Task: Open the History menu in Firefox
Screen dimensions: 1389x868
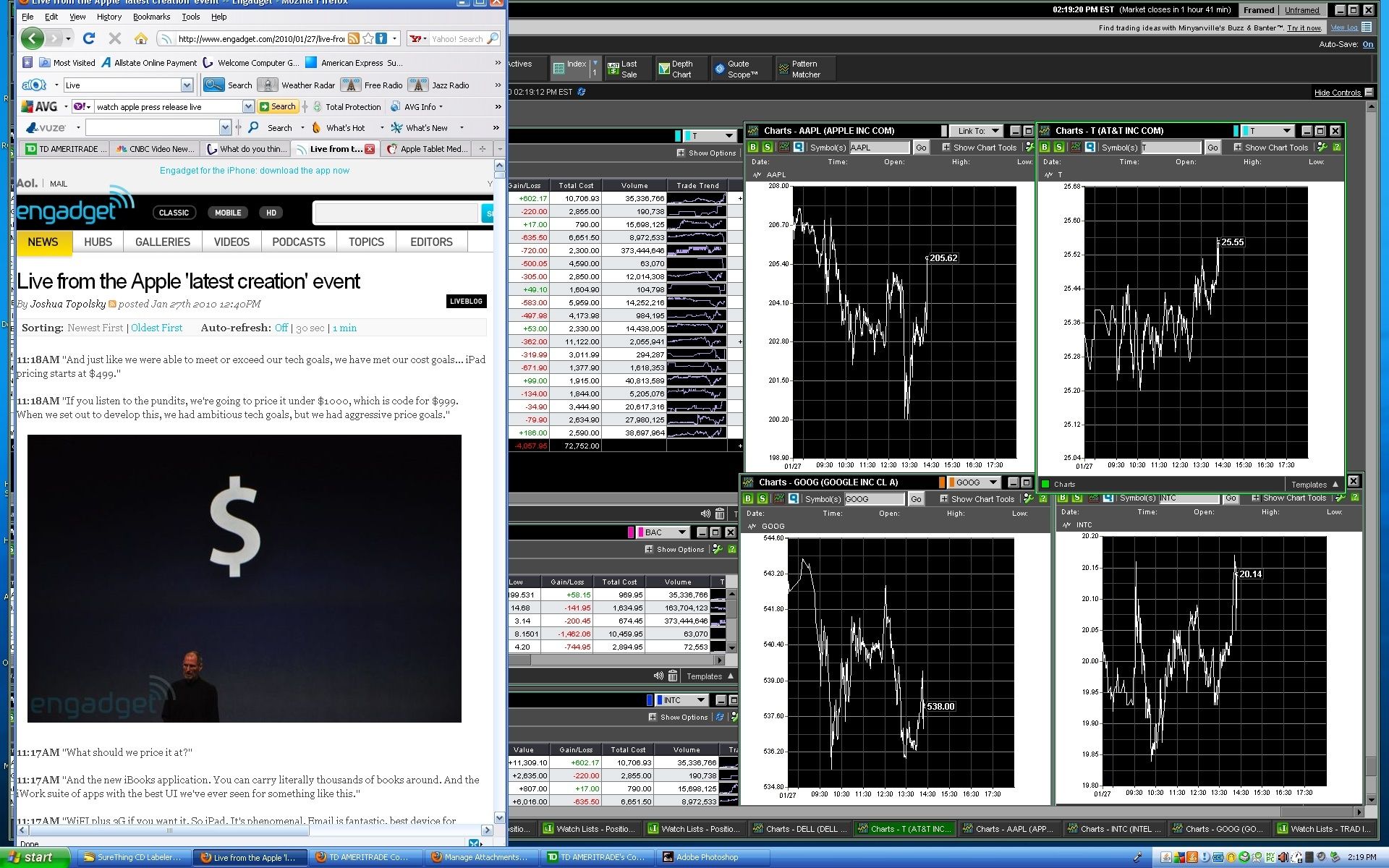Action: pyautogui.click(x=109, y=17)
